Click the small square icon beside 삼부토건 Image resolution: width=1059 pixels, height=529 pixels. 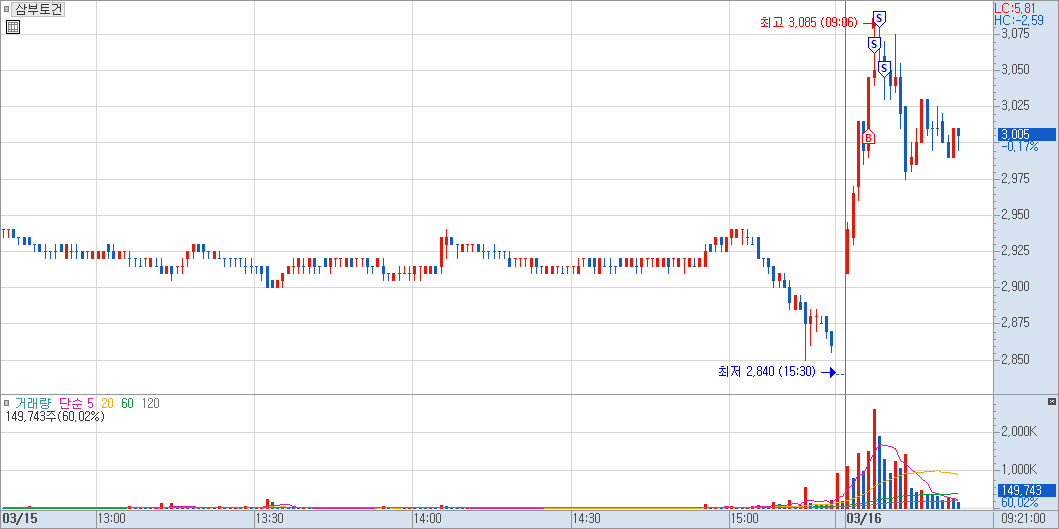(x=7, y=9)
